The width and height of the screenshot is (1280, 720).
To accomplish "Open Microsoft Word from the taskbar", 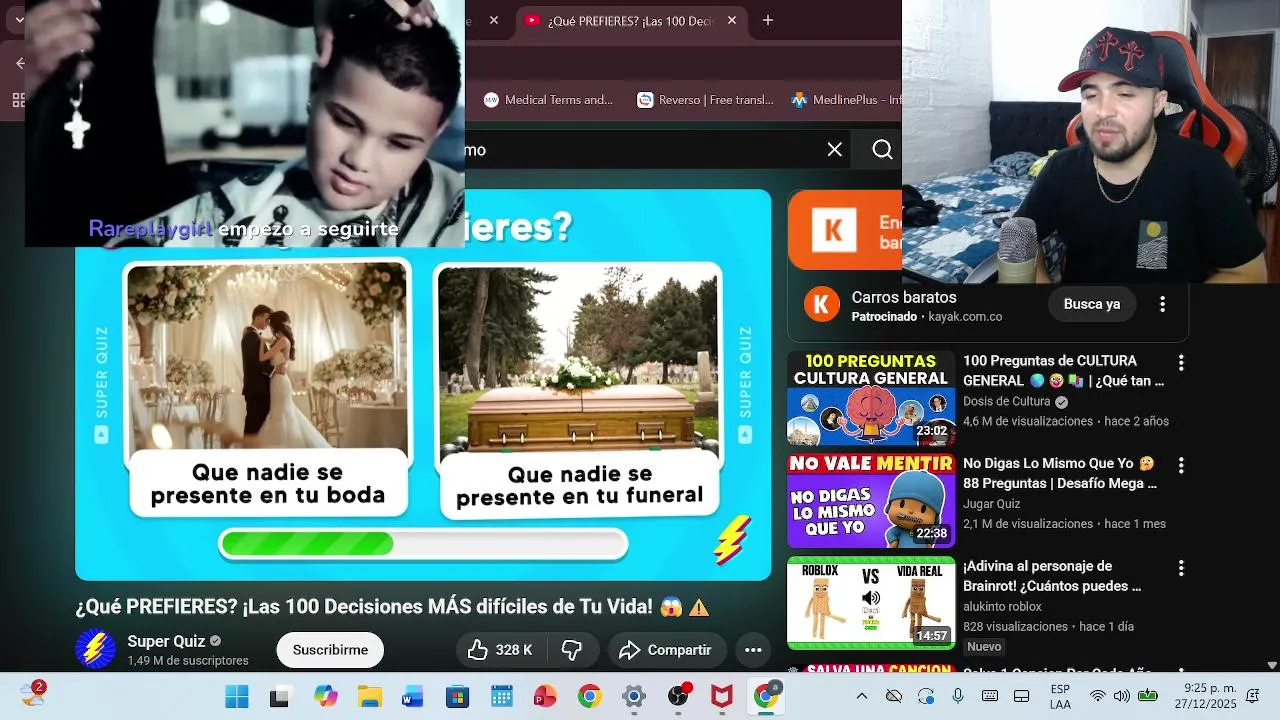I will coord(413,697).
